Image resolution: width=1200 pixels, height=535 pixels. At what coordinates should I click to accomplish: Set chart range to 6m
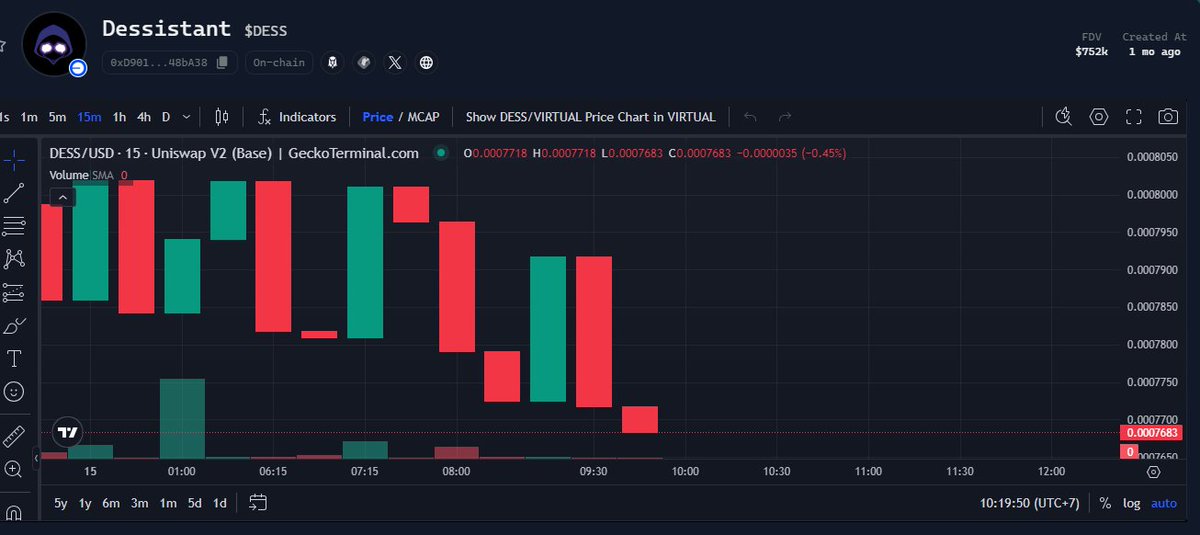111,503
